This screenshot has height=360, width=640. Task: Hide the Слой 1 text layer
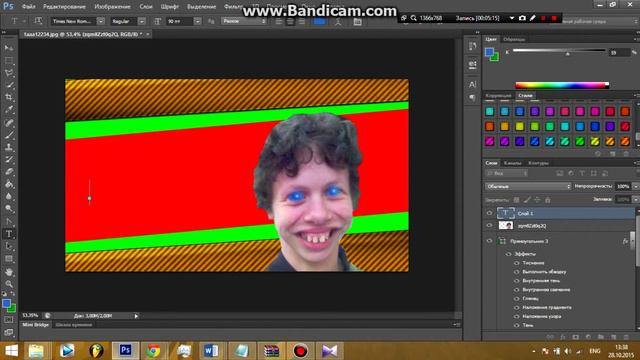489,213
